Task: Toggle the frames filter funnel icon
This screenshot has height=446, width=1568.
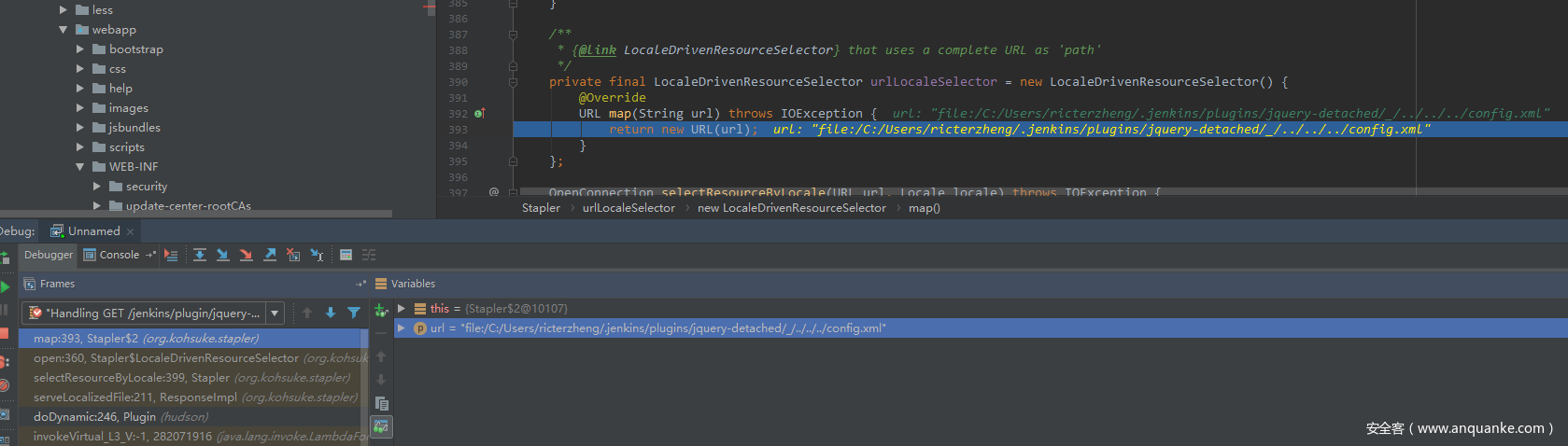Action: pos(354,314)
